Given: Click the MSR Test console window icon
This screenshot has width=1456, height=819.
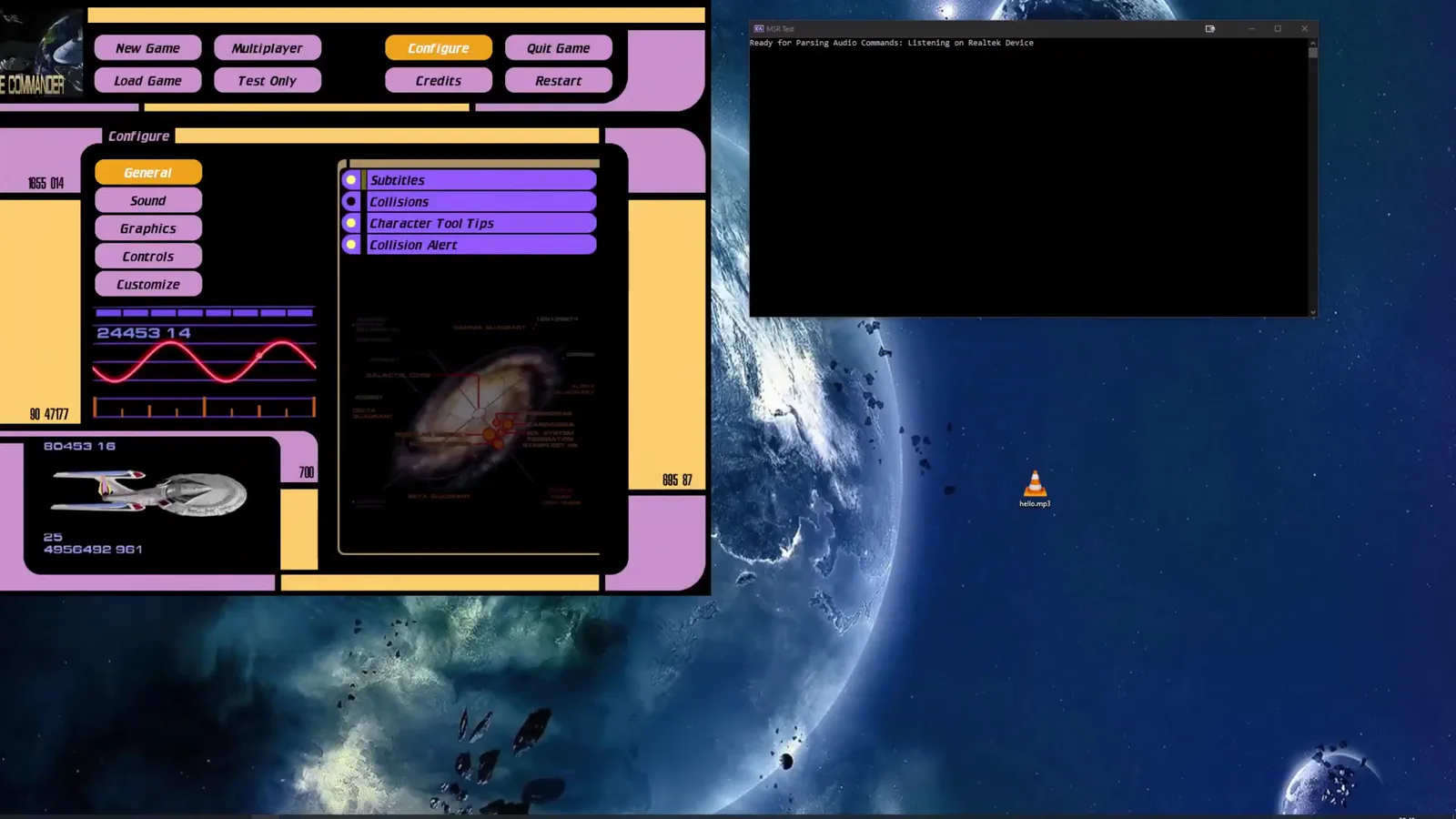Looking at the screenshot, I should tap(758, 29).
